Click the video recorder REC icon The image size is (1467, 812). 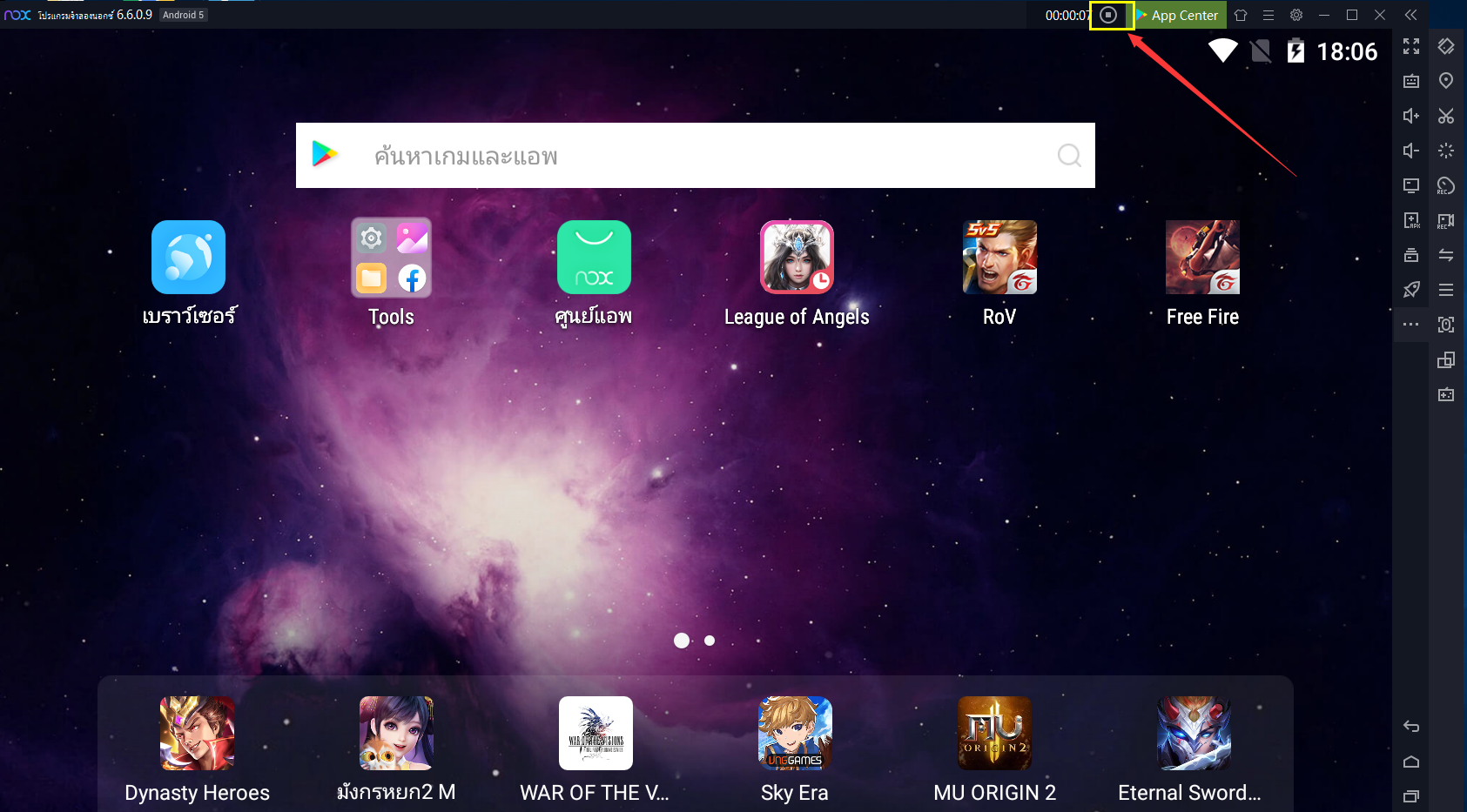click(1446, 220)
